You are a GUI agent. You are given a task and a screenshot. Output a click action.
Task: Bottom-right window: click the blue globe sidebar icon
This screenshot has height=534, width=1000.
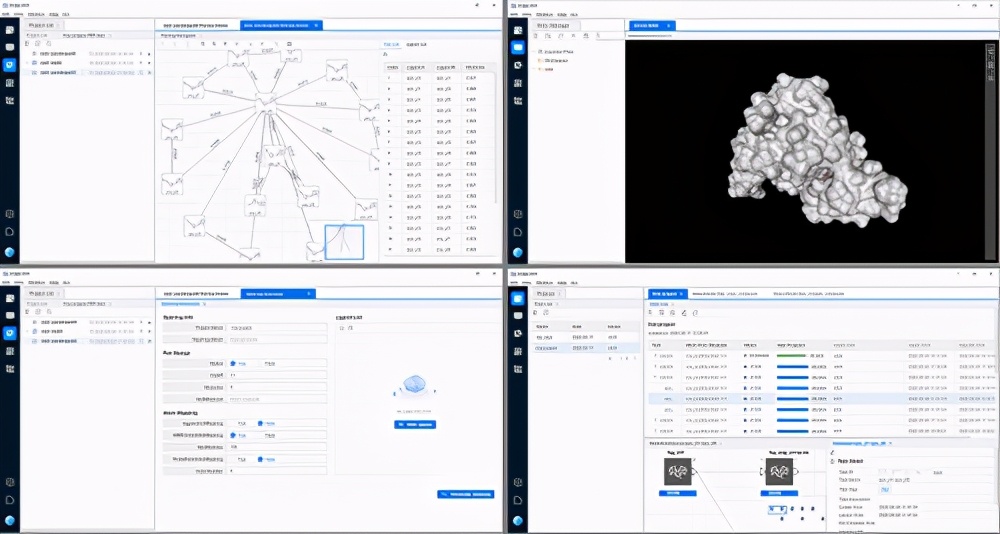(518, 520)
